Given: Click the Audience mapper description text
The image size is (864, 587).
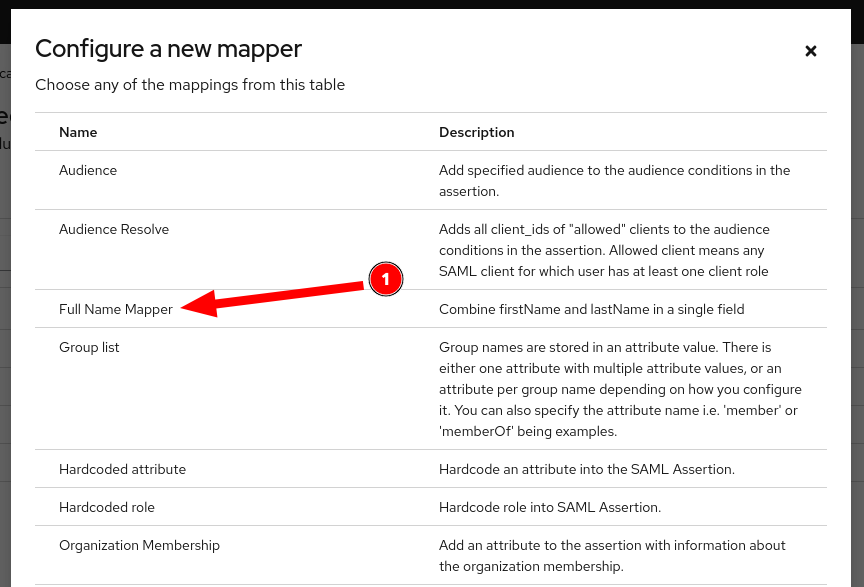Looking at the screenshot, I should pos(614,180).
